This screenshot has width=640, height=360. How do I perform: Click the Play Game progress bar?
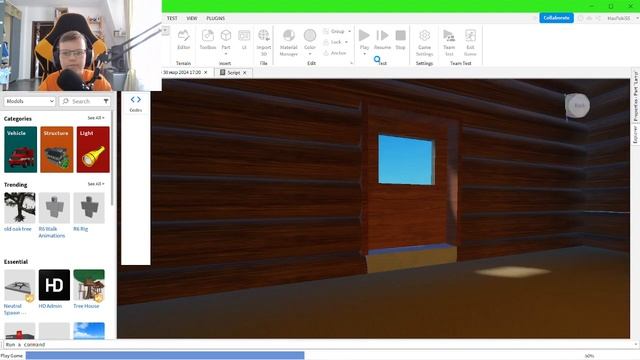(x=165, y=356)
